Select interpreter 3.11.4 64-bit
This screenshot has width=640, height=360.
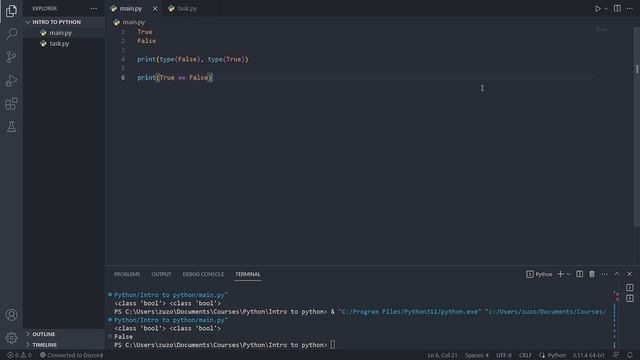(589, 356)
